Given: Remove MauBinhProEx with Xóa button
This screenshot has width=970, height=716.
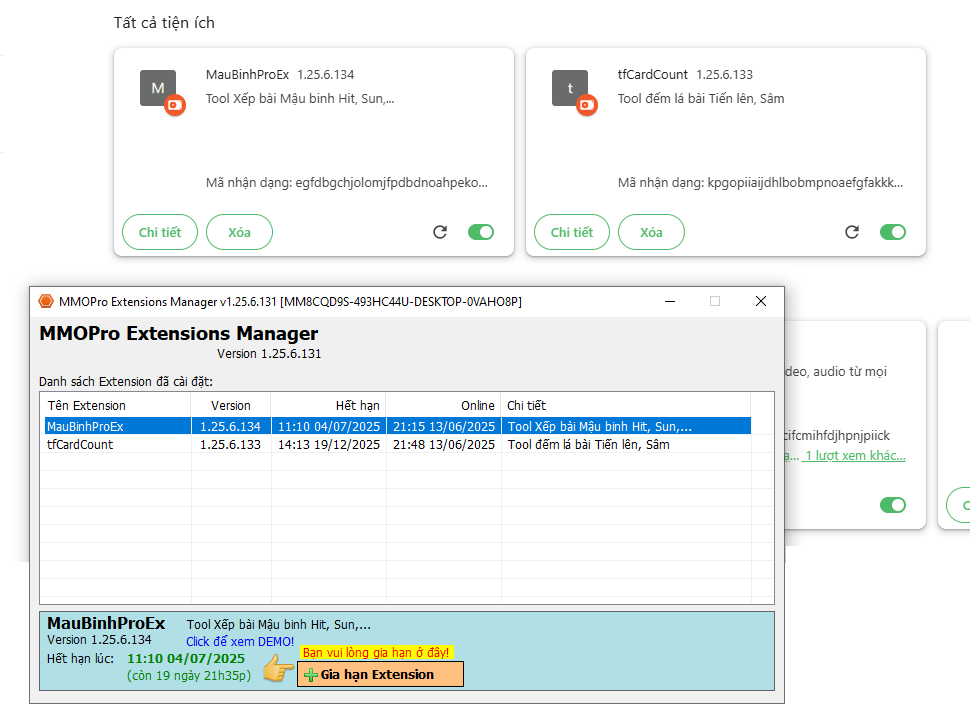Looking at the screenshot, I should [x=239, y=232].
